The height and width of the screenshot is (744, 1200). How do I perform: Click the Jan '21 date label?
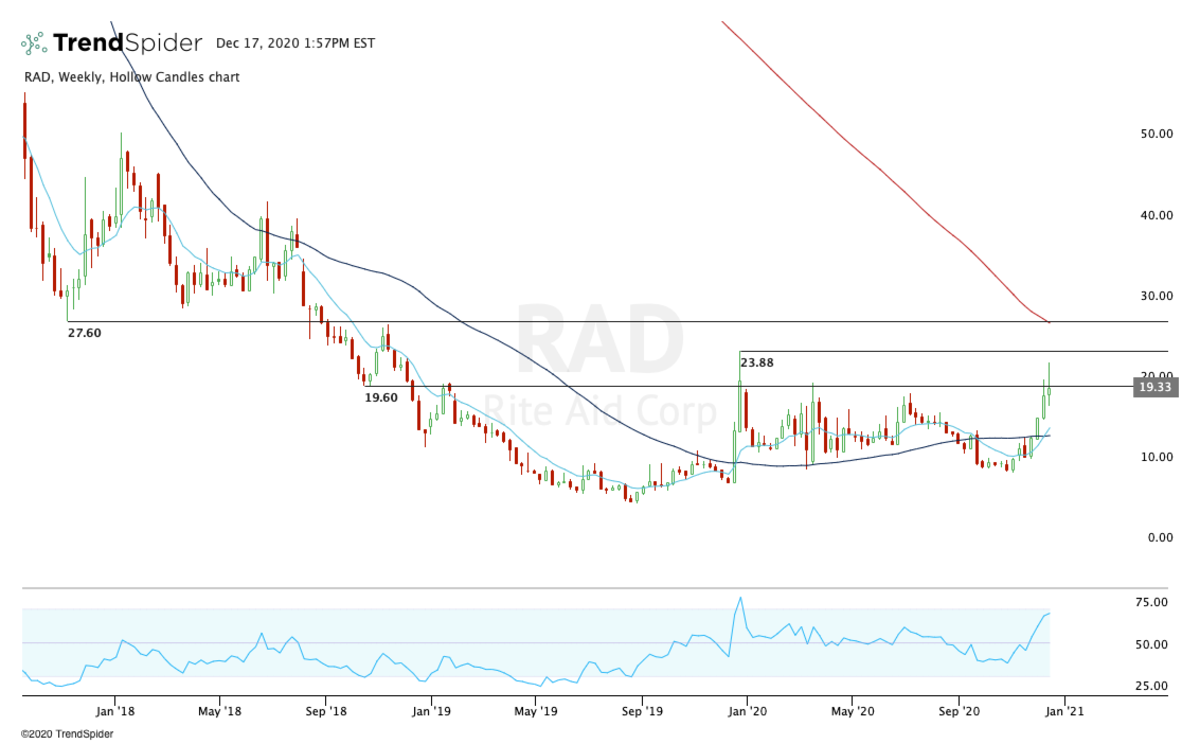coord(1063,711)
